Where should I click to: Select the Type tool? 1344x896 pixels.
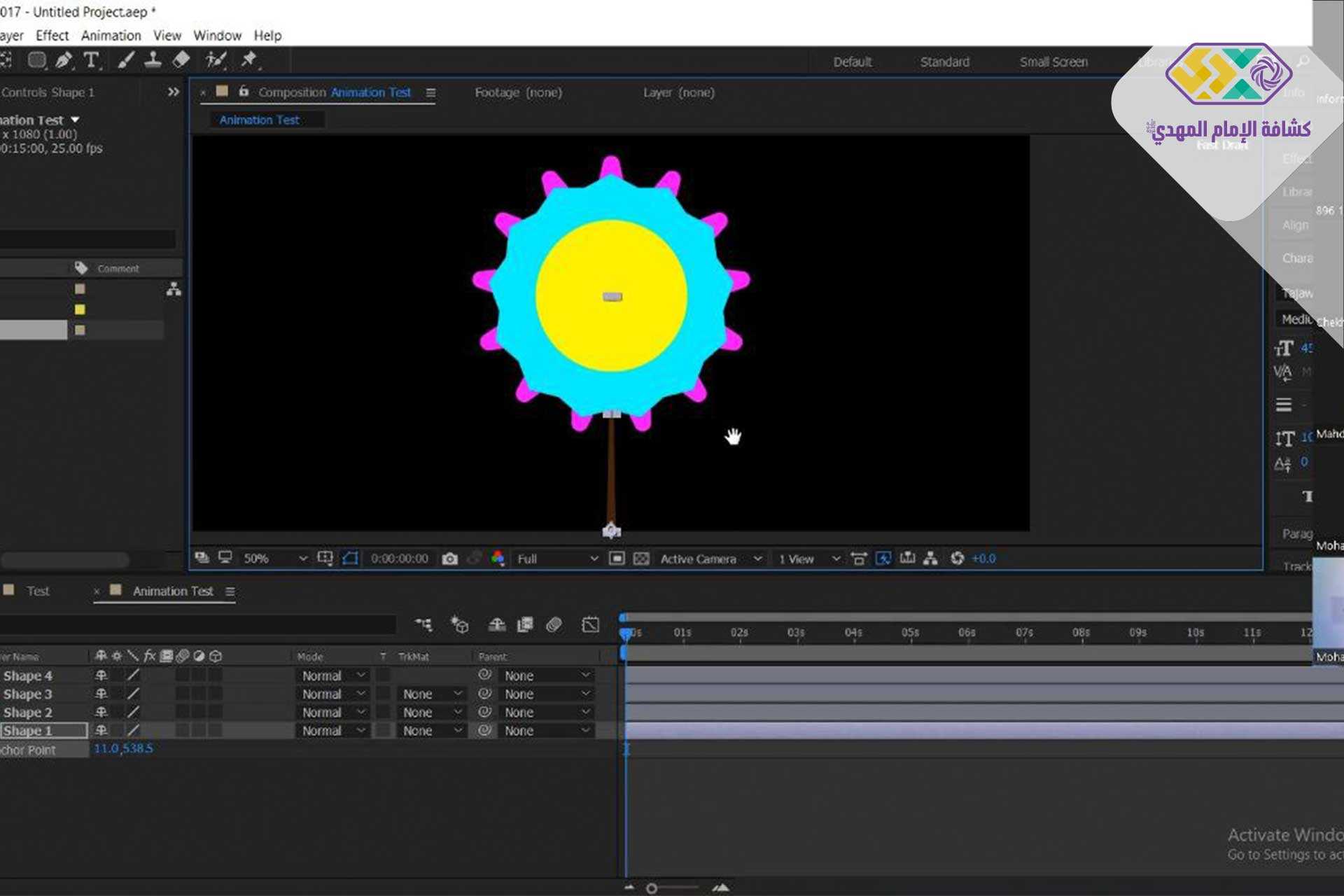(91, 61)
